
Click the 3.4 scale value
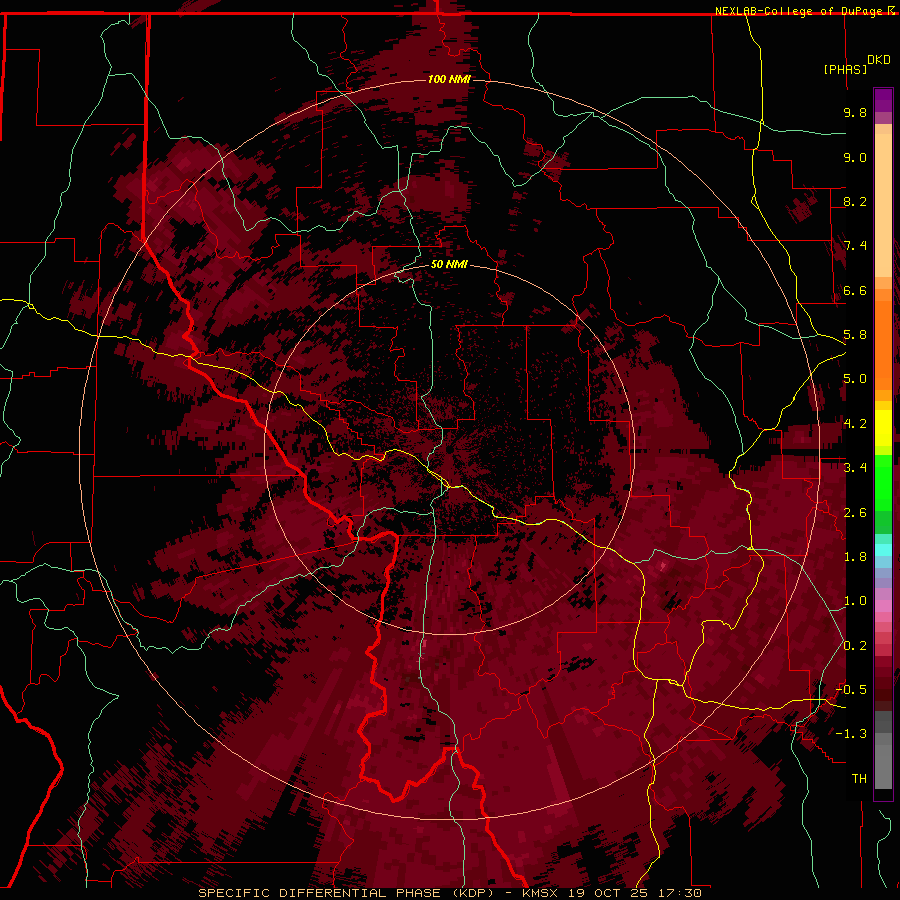[x=855, y=468]
